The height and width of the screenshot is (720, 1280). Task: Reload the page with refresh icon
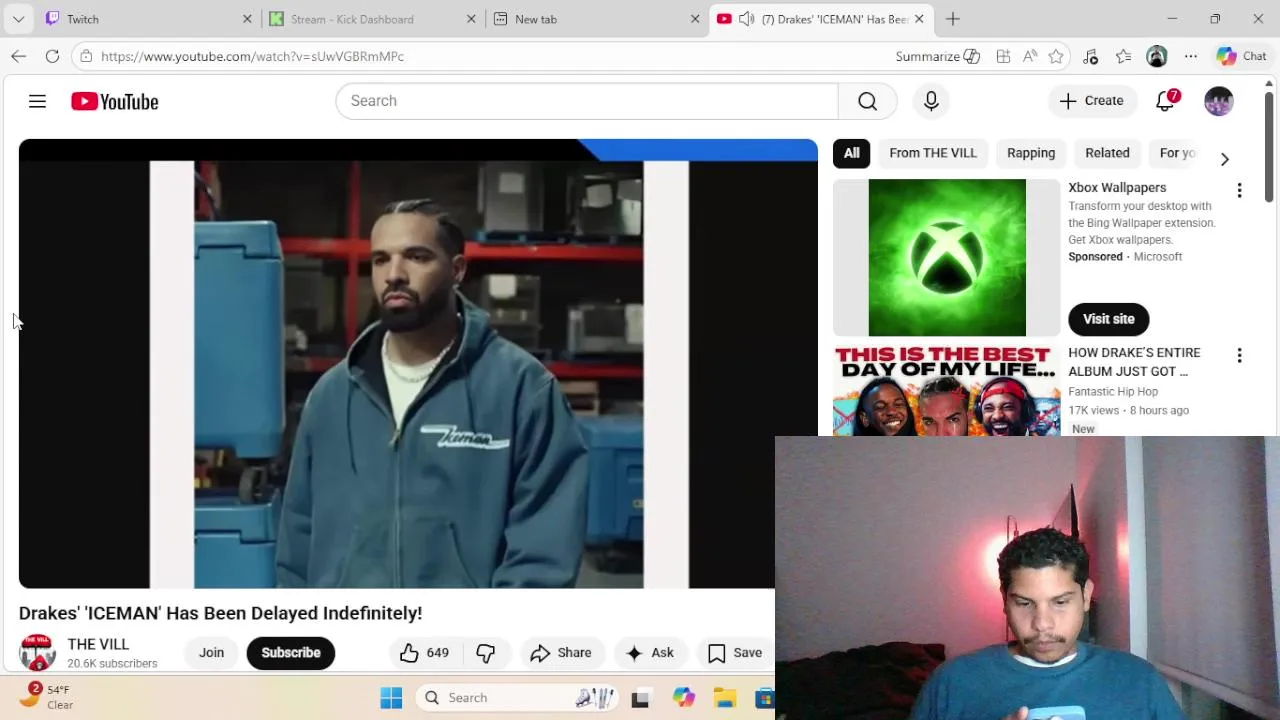click(52, 56)
